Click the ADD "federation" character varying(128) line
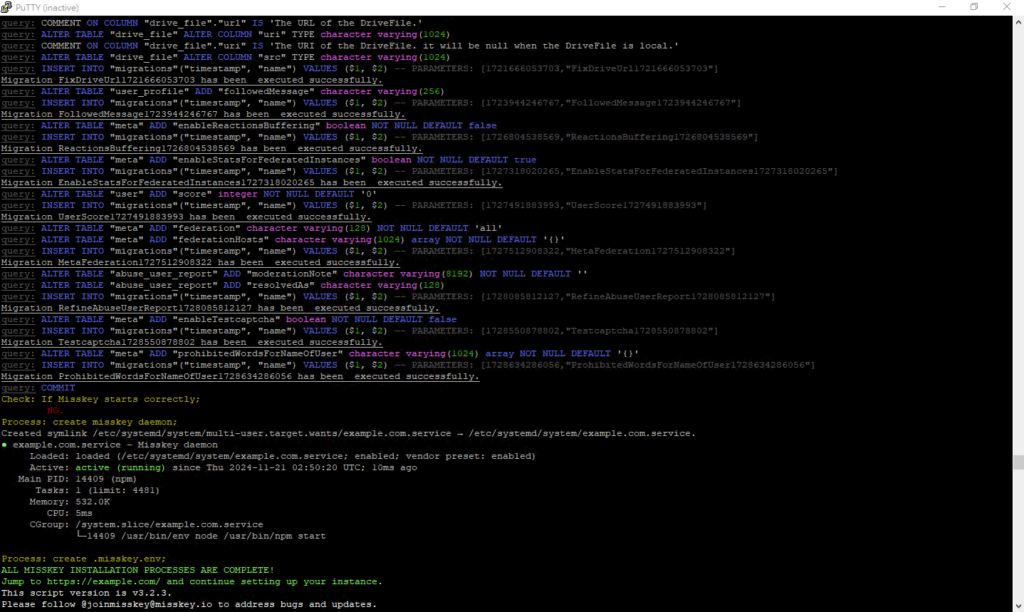1024x612 pixels. click(x=251, y=229)
